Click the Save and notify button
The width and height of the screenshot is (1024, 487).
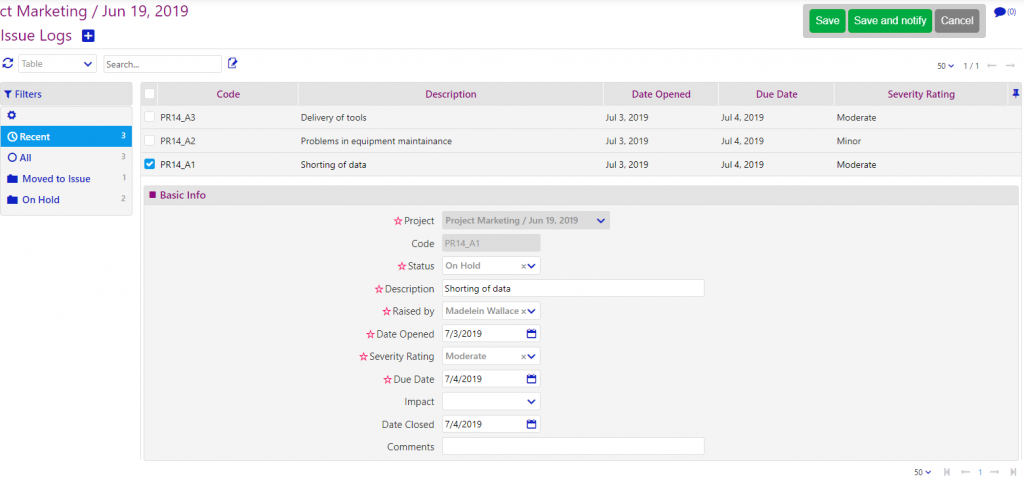pyautogui.click(x=890, y=21)
